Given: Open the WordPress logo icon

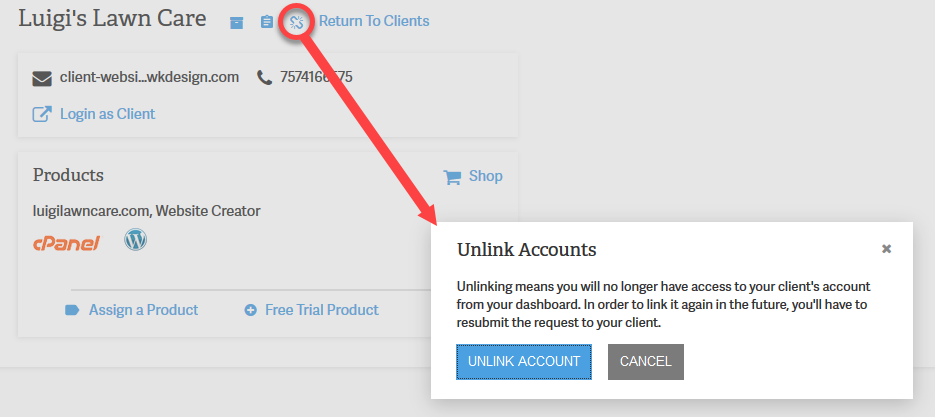Looking at the screenshot, I should pos(135,240).
